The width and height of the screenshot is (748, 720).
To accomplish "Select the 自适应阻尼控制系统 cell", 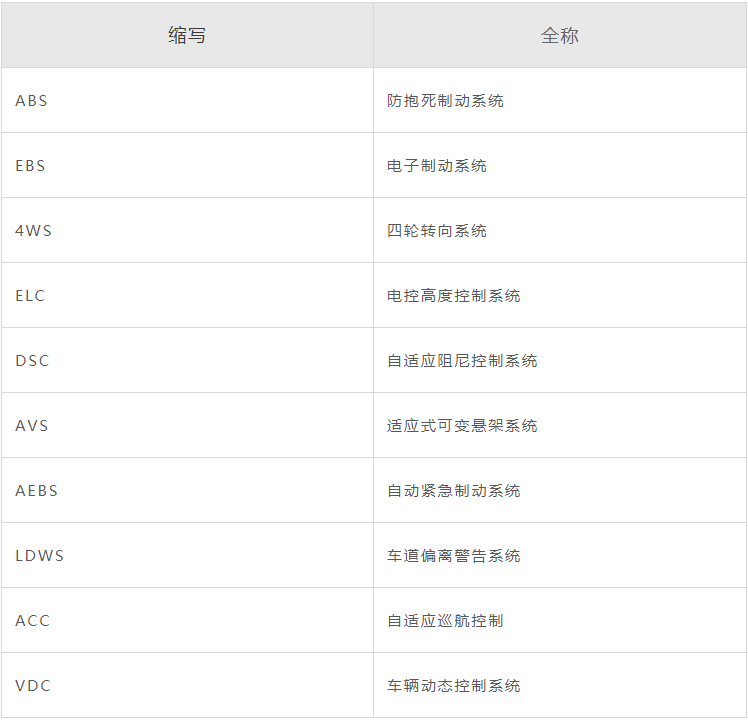I will [560, 360].
